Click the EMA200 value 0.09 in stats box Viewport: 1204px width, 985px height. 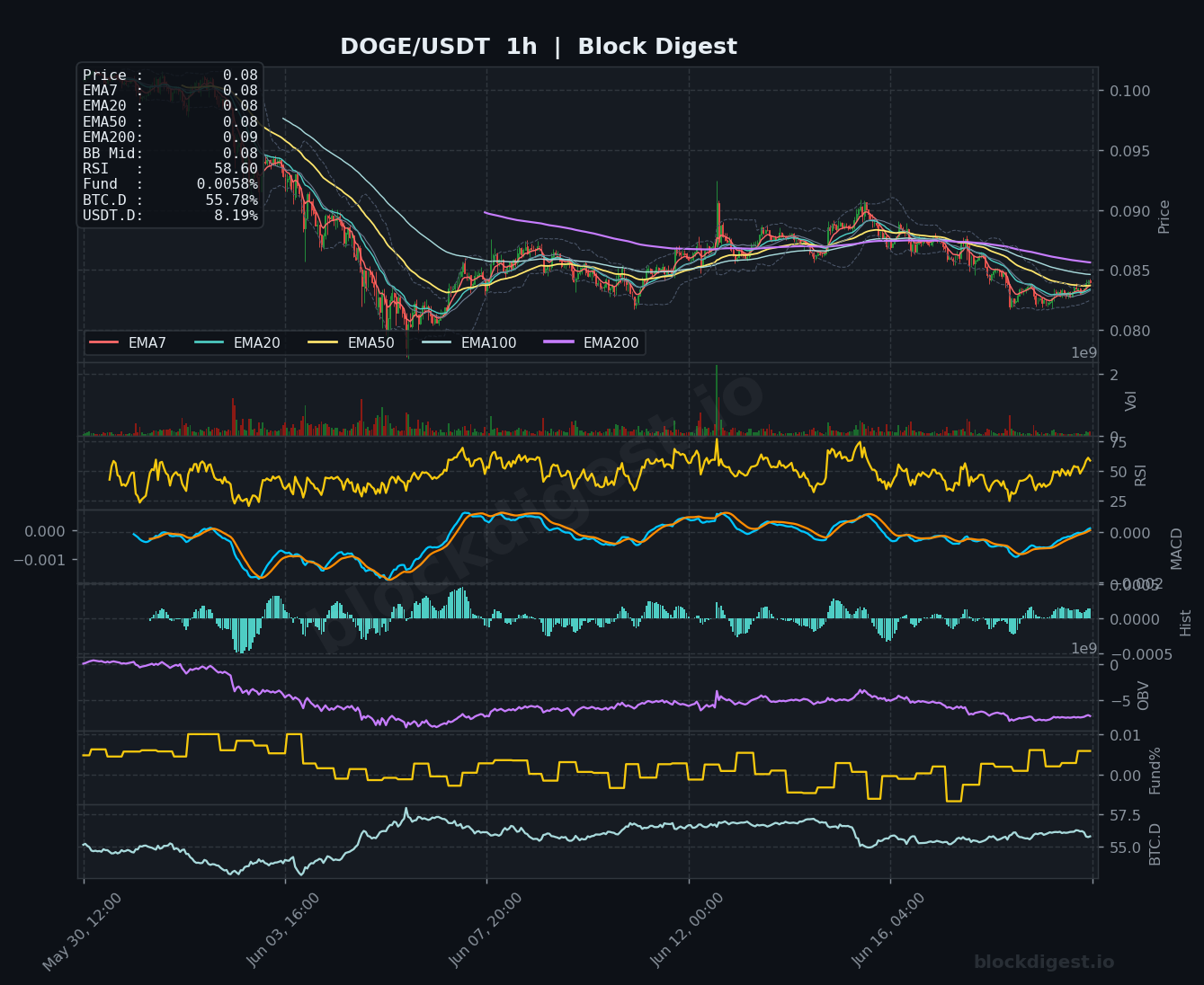point(240,137)
